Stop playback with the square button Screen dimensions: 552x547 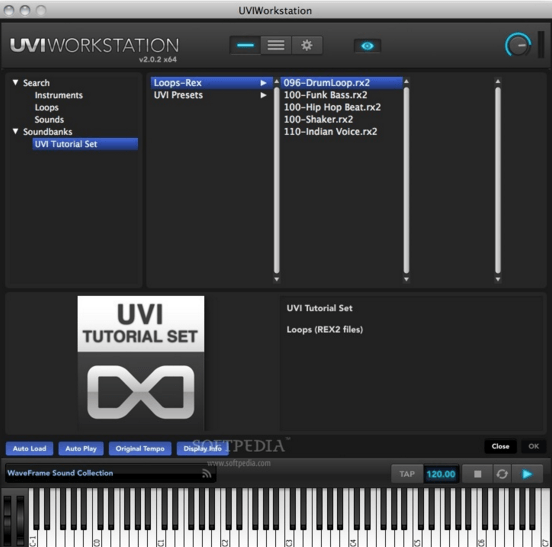tap(477, 474)
